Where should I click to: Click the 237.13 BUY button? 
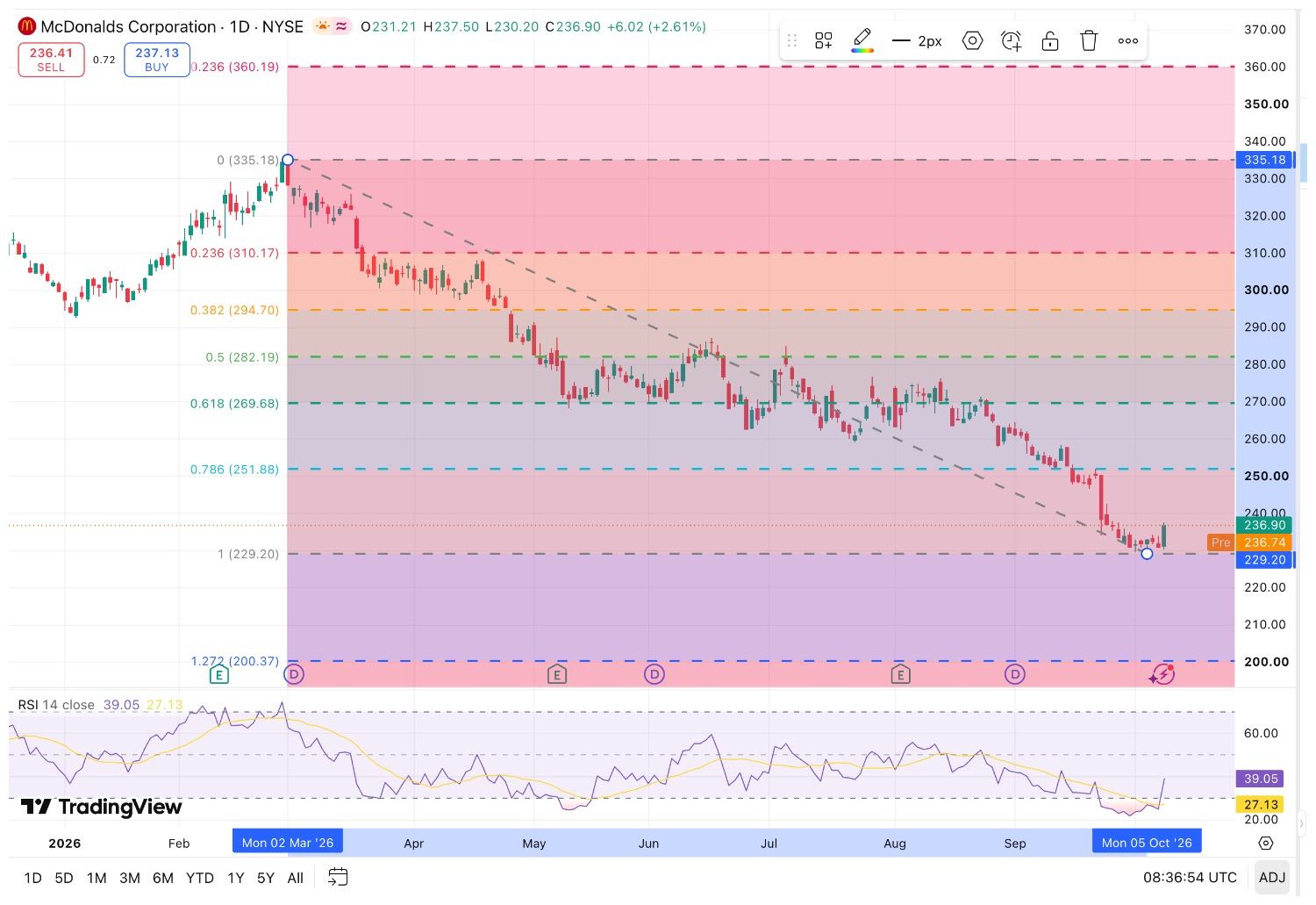[x=157, y=60]
